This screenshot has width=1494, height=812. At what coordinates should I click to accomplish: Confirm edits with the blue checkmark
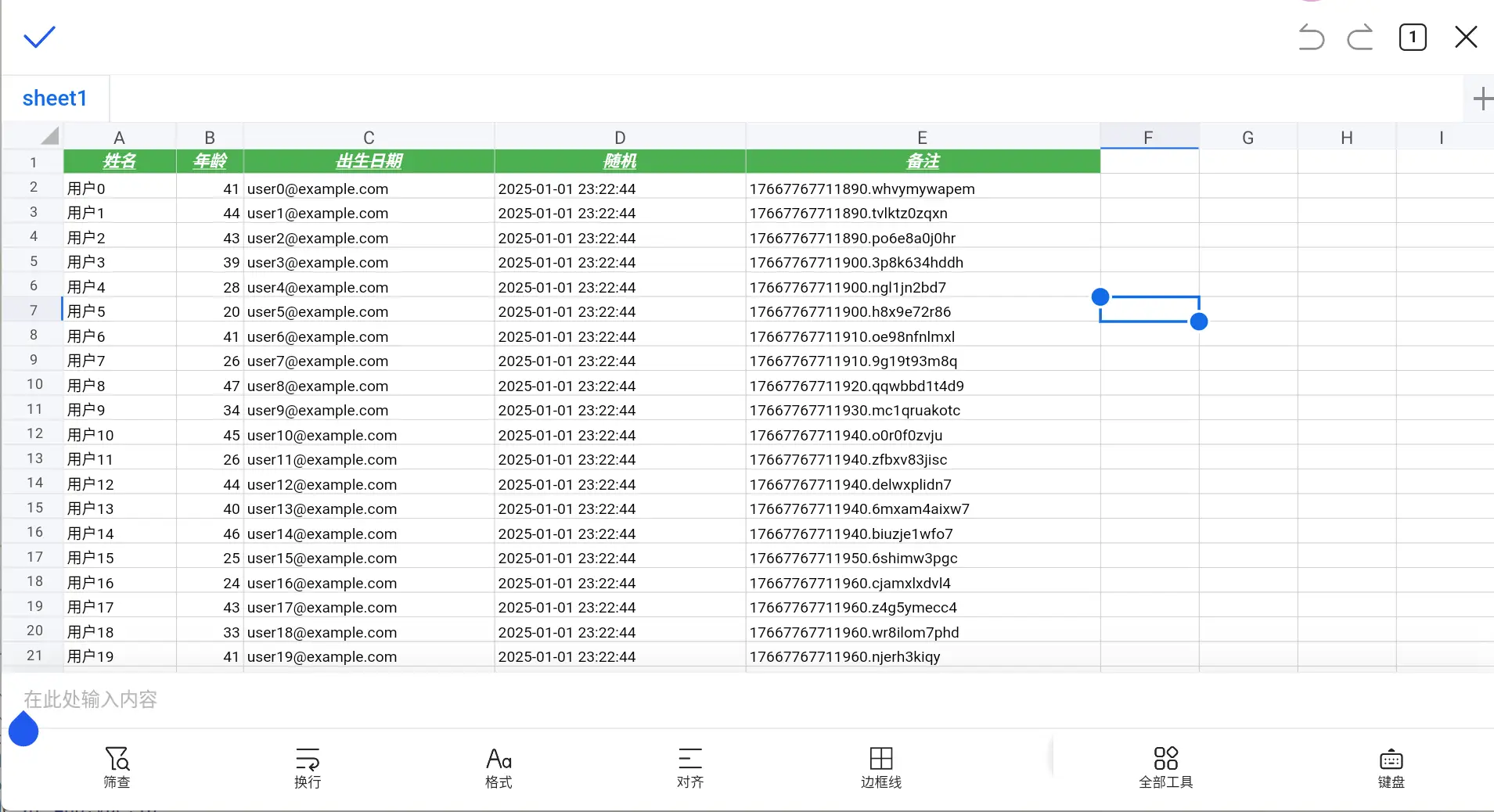[x=39, y=37]
